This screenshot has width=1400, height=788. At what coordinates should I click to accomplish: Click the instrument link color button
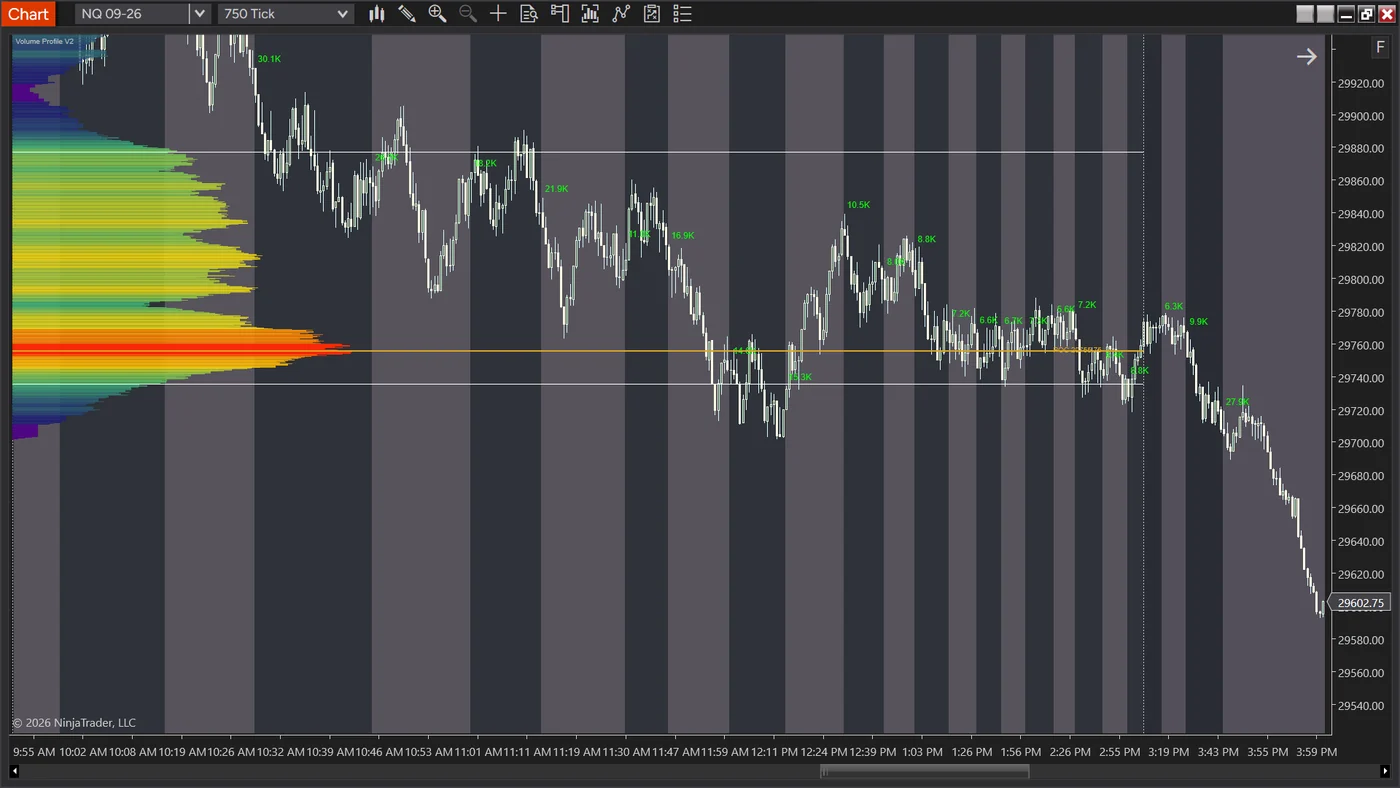coord(1305,14)
